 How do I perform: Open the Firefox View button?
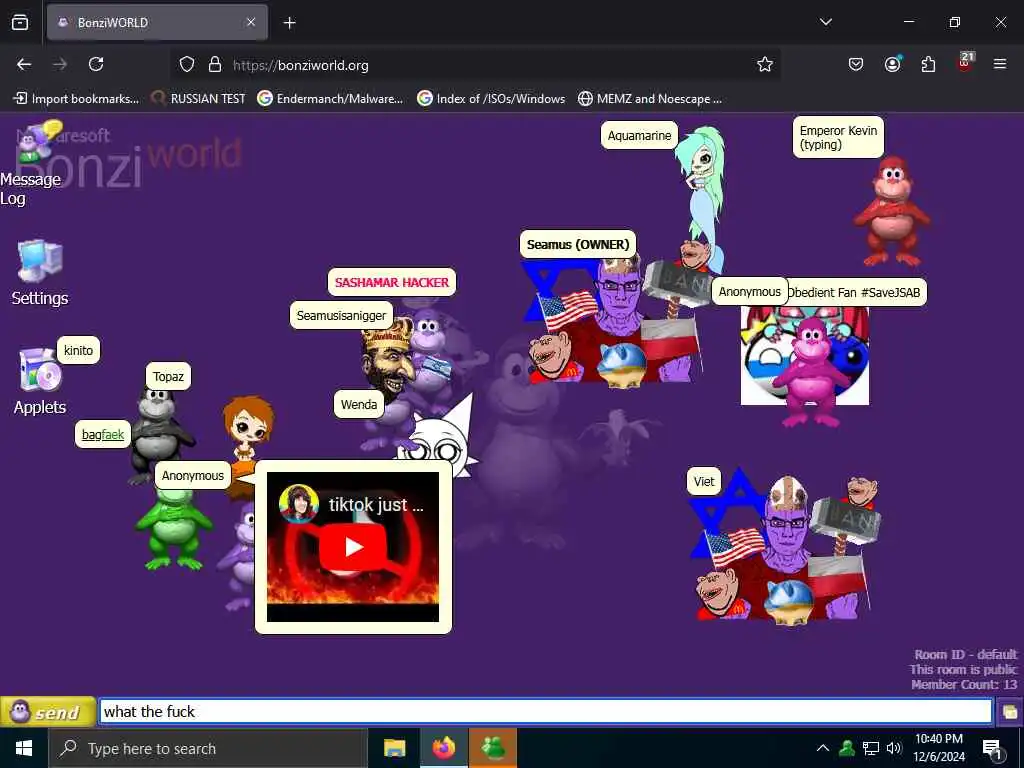20,22
